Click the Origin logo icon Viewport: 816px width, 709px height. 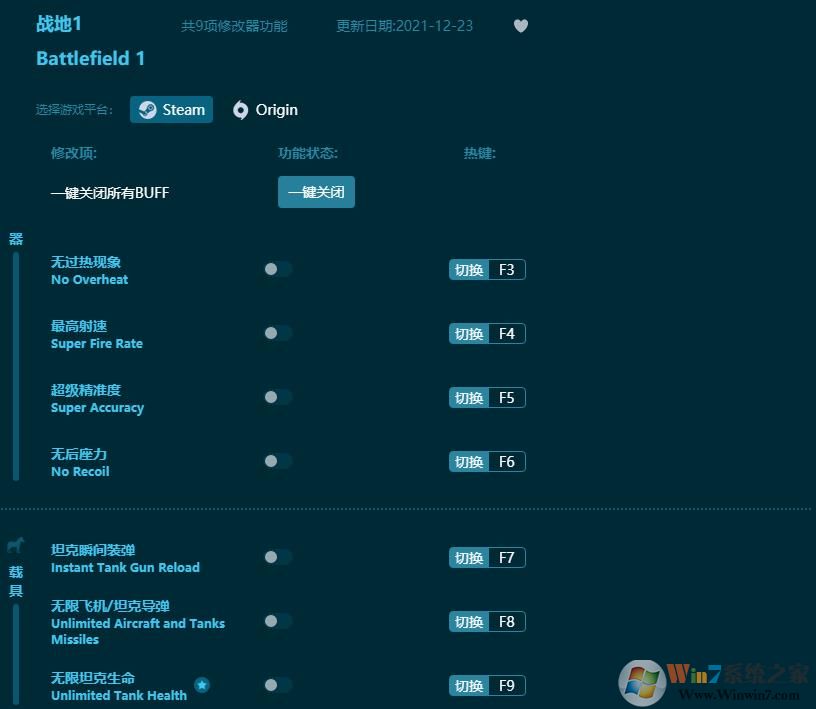click(240, 110)
